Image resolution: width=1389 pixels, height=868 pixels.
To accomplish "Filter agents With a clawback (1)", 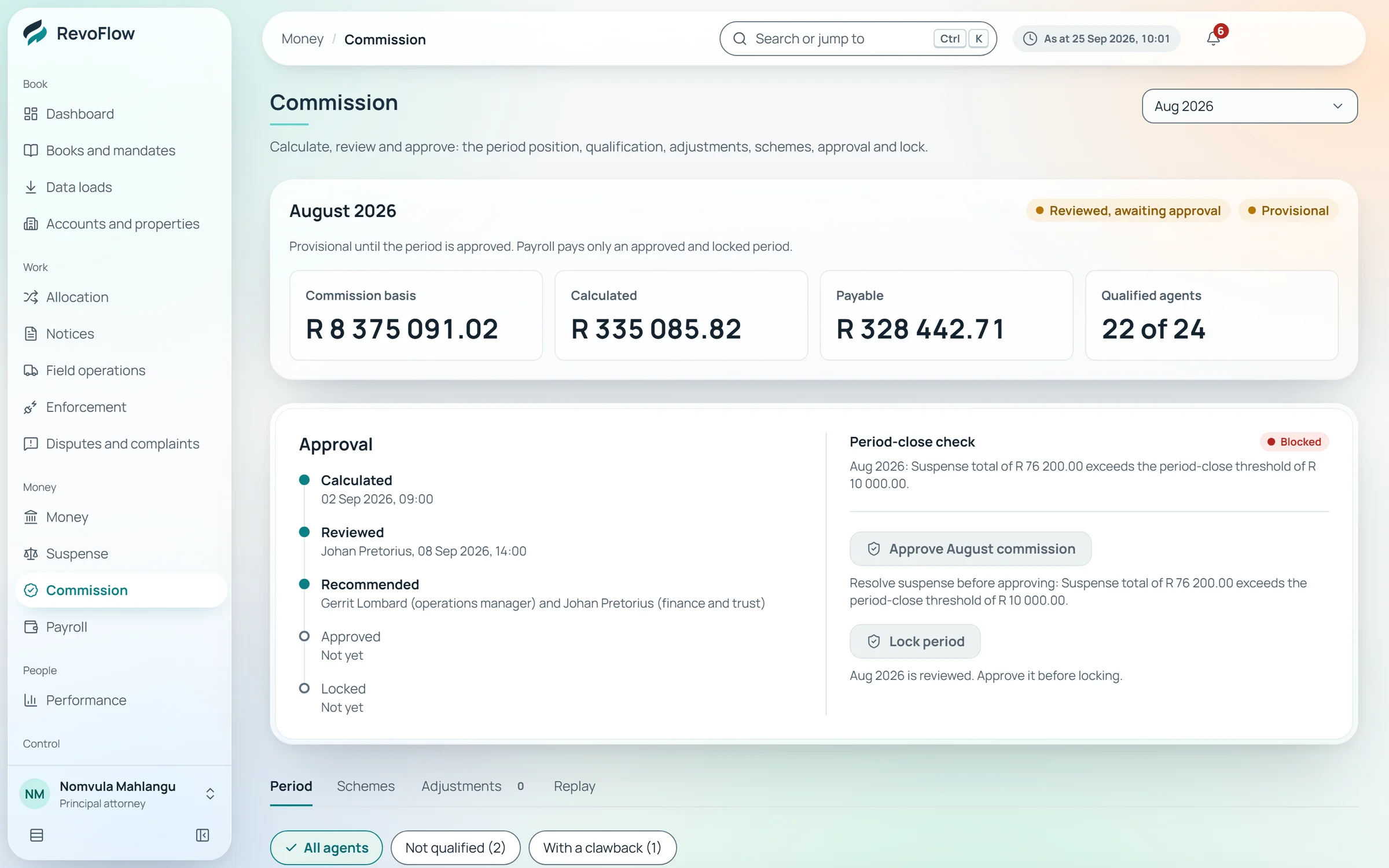I will pos(602,848).
